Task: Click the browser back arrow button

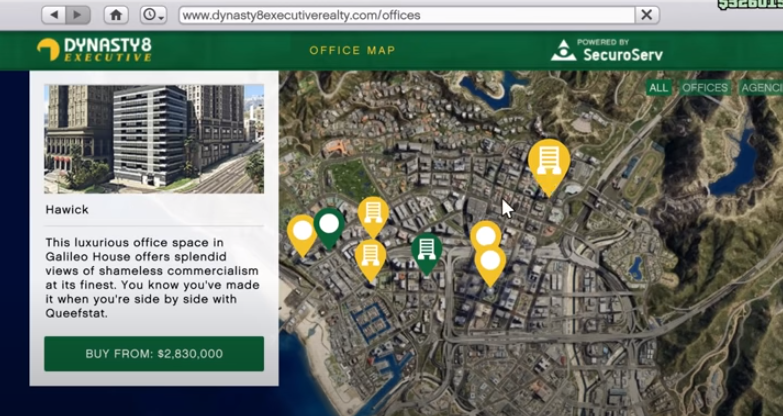Action: [54, 15]
